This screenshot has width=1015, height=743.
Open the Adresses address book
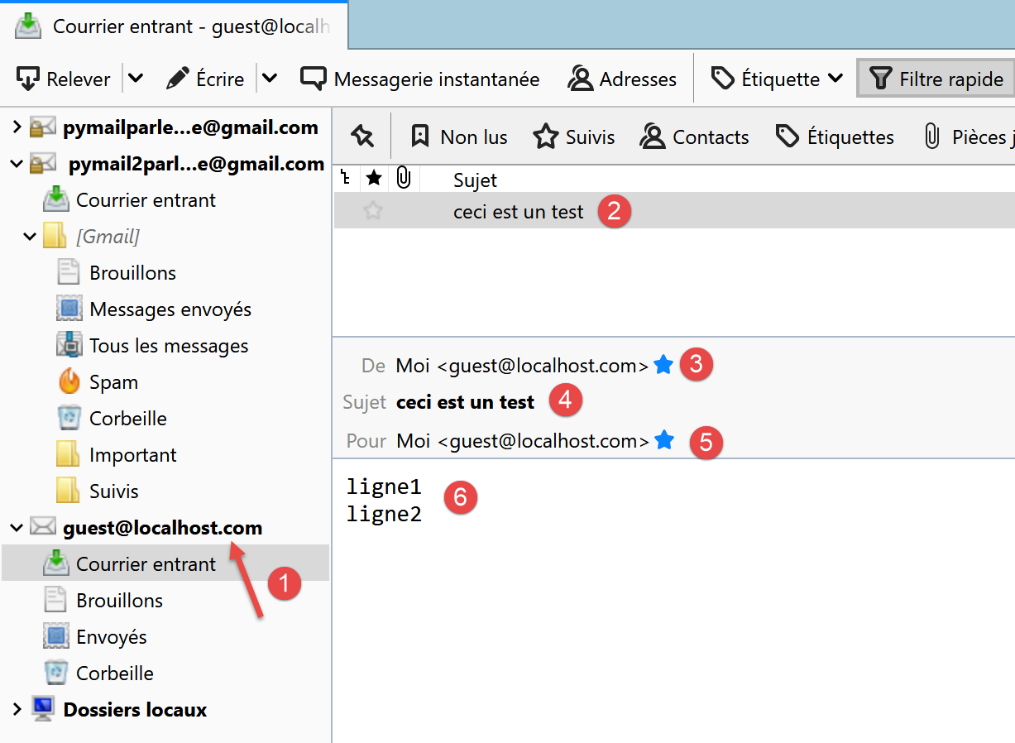[622, 79]
